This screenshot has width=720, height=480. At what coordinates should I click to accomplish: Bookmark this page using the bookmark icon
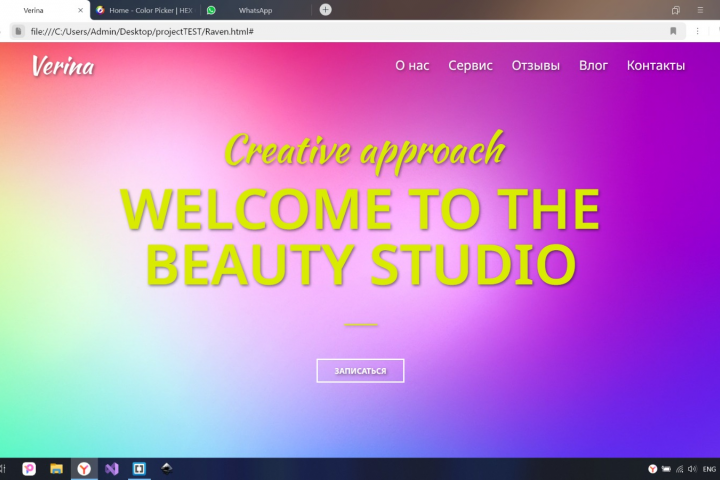coord(673,31)
